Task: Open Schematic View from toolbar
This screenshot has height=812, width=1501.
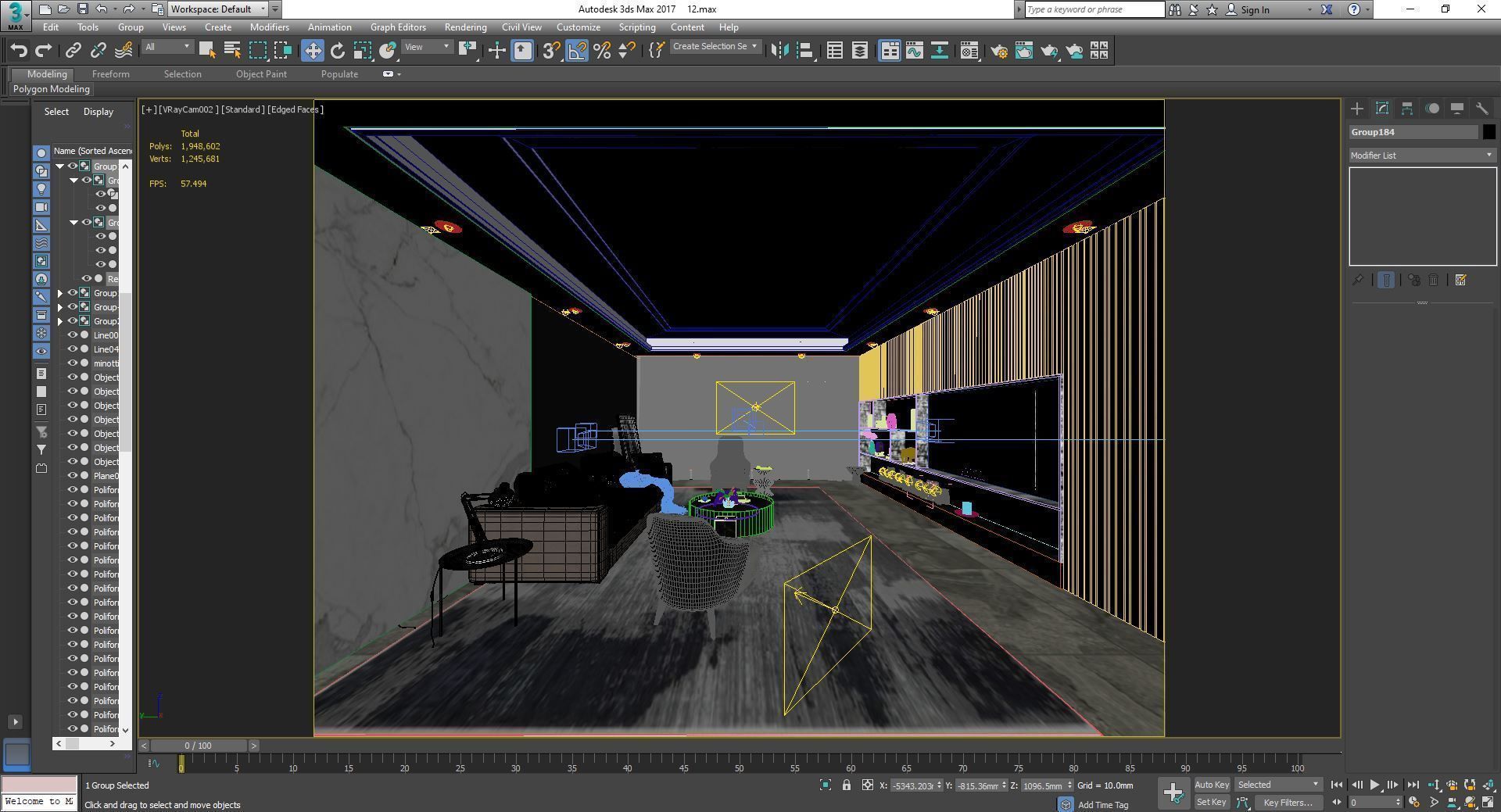Action: click(940, 51)
